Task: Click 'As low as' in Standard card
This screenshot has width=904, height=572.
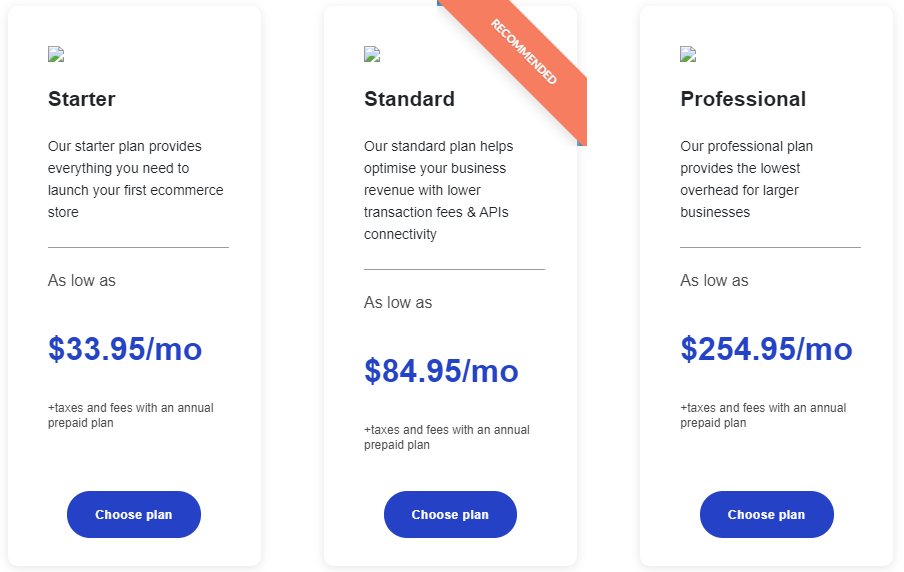Action: pyautogui.click(x=398, y=302)
